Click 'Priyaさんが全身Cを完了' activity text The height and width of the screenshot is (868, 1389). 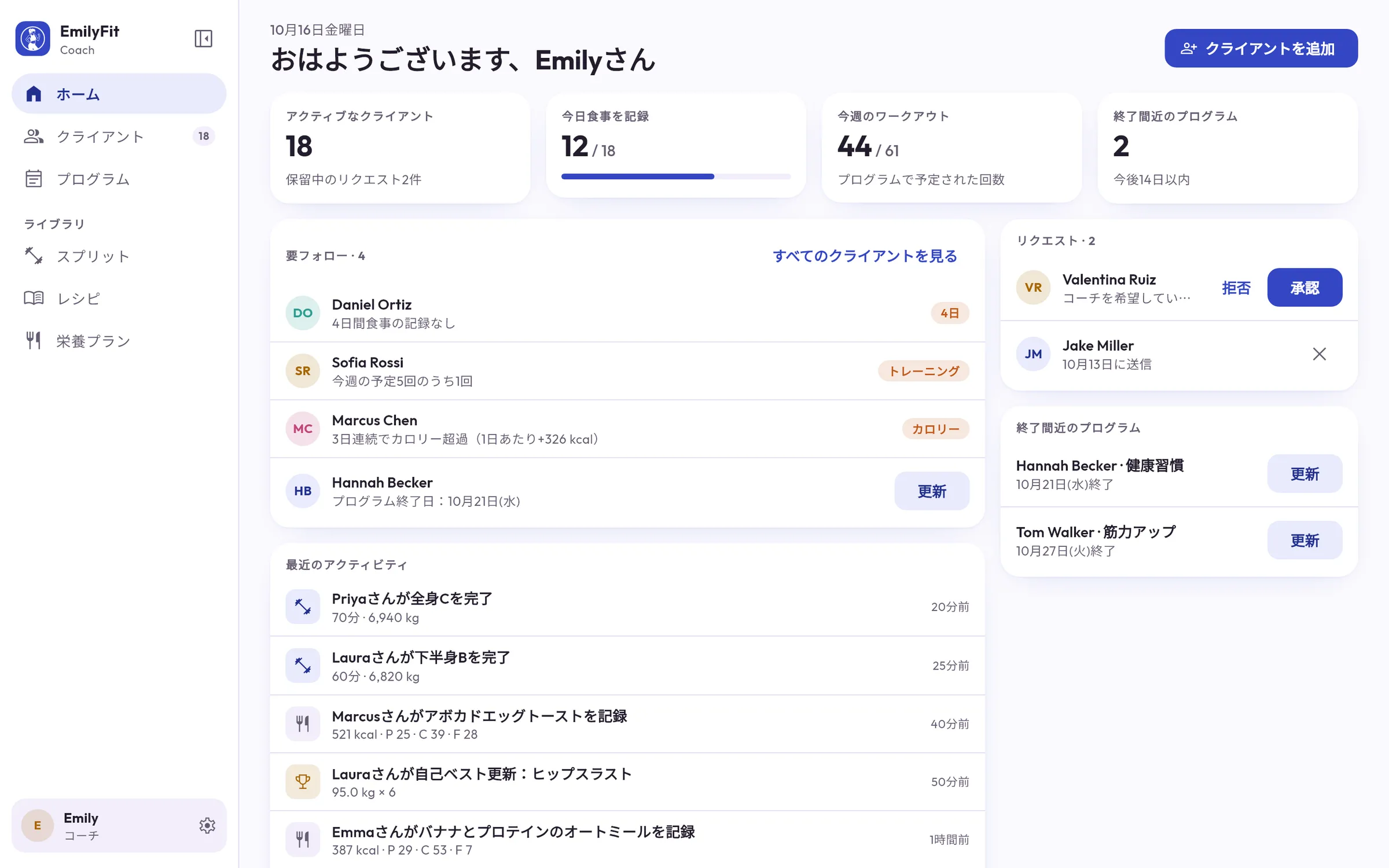pyautogui.click(x=412, y=598)
